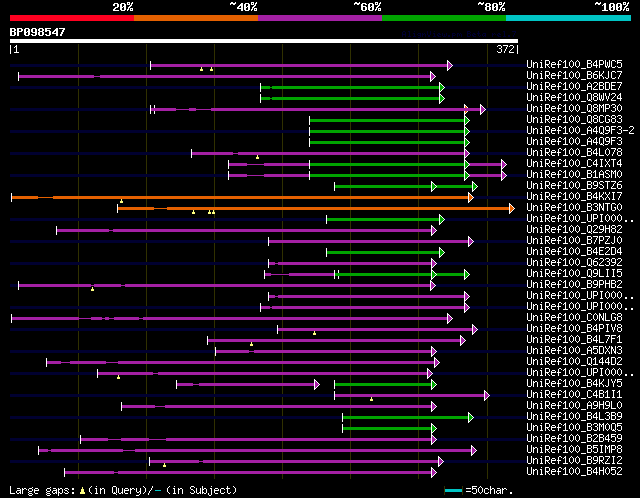Open hit UniRef100_B4PWC5
The width and height of the screenshot is (640, 498).
(574, 64)
